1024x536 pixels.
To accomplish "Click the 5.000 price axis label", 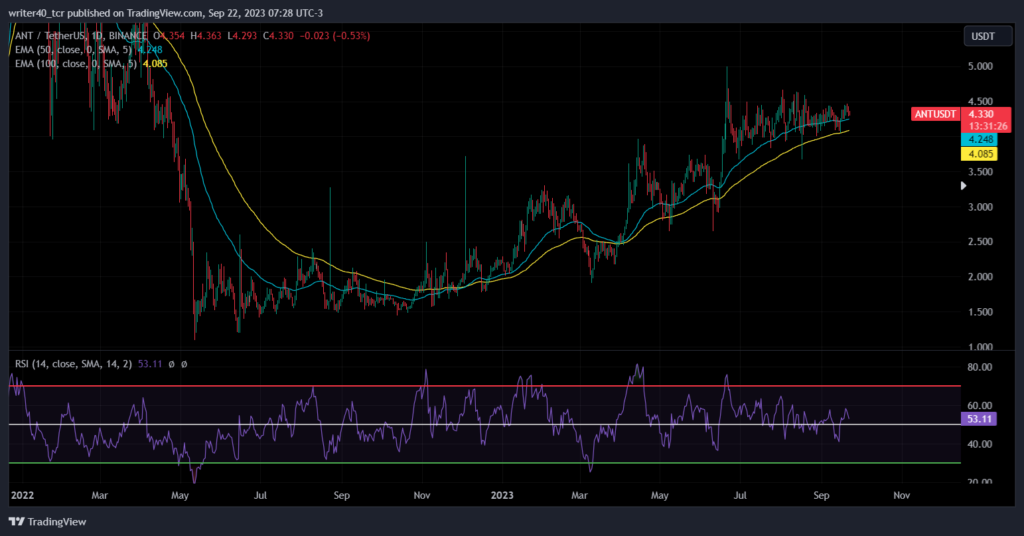I will coord(980,67).
